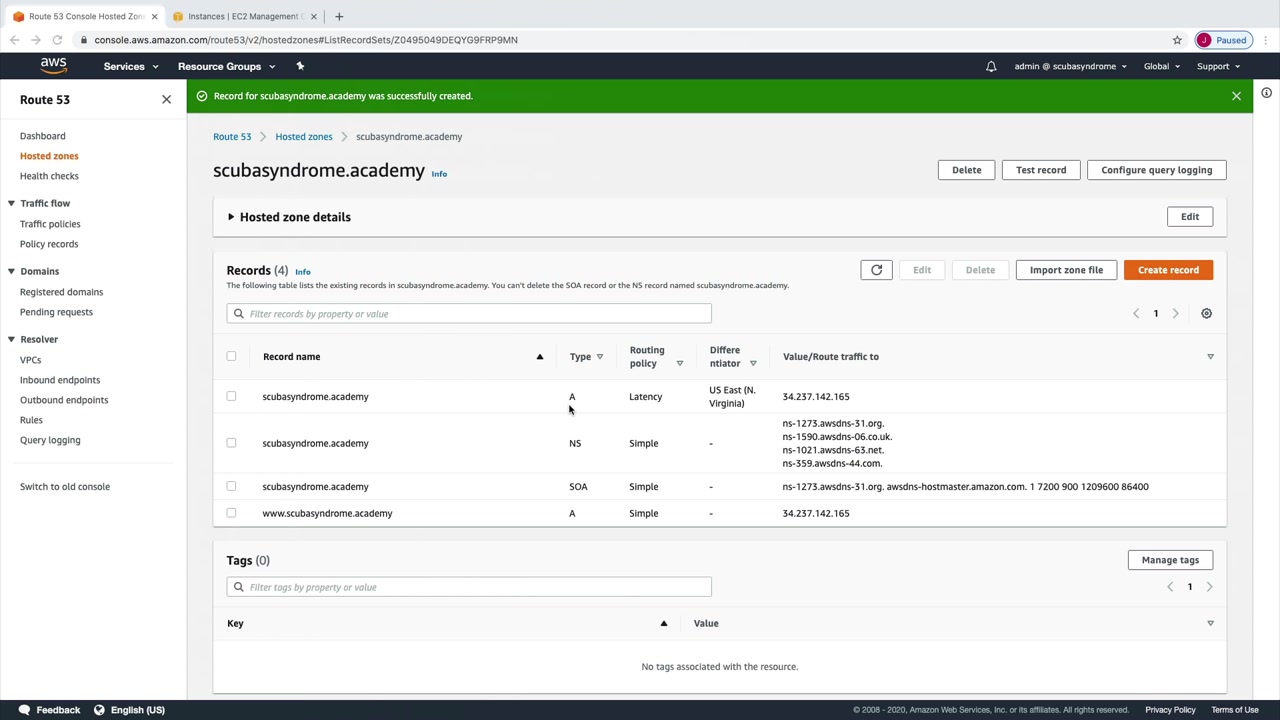Check the NS record row checkbox

click(x=231, y=443)
